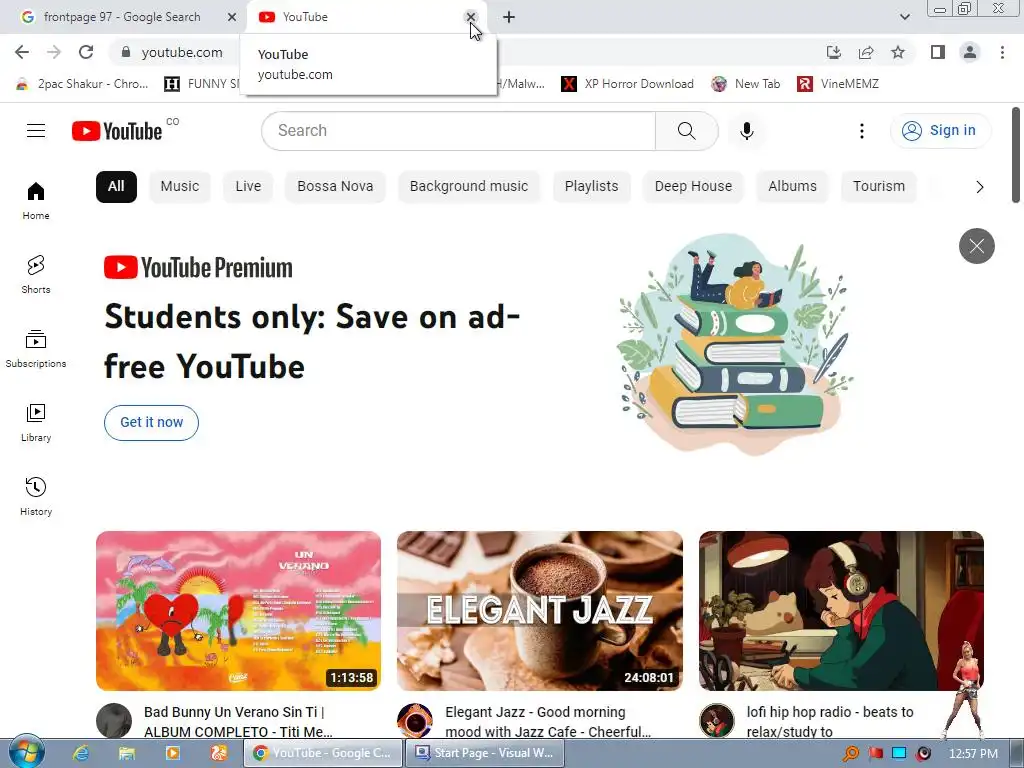
Task: Close the frontpage 97 Google Search tab
Action: [x=232, y=17]
